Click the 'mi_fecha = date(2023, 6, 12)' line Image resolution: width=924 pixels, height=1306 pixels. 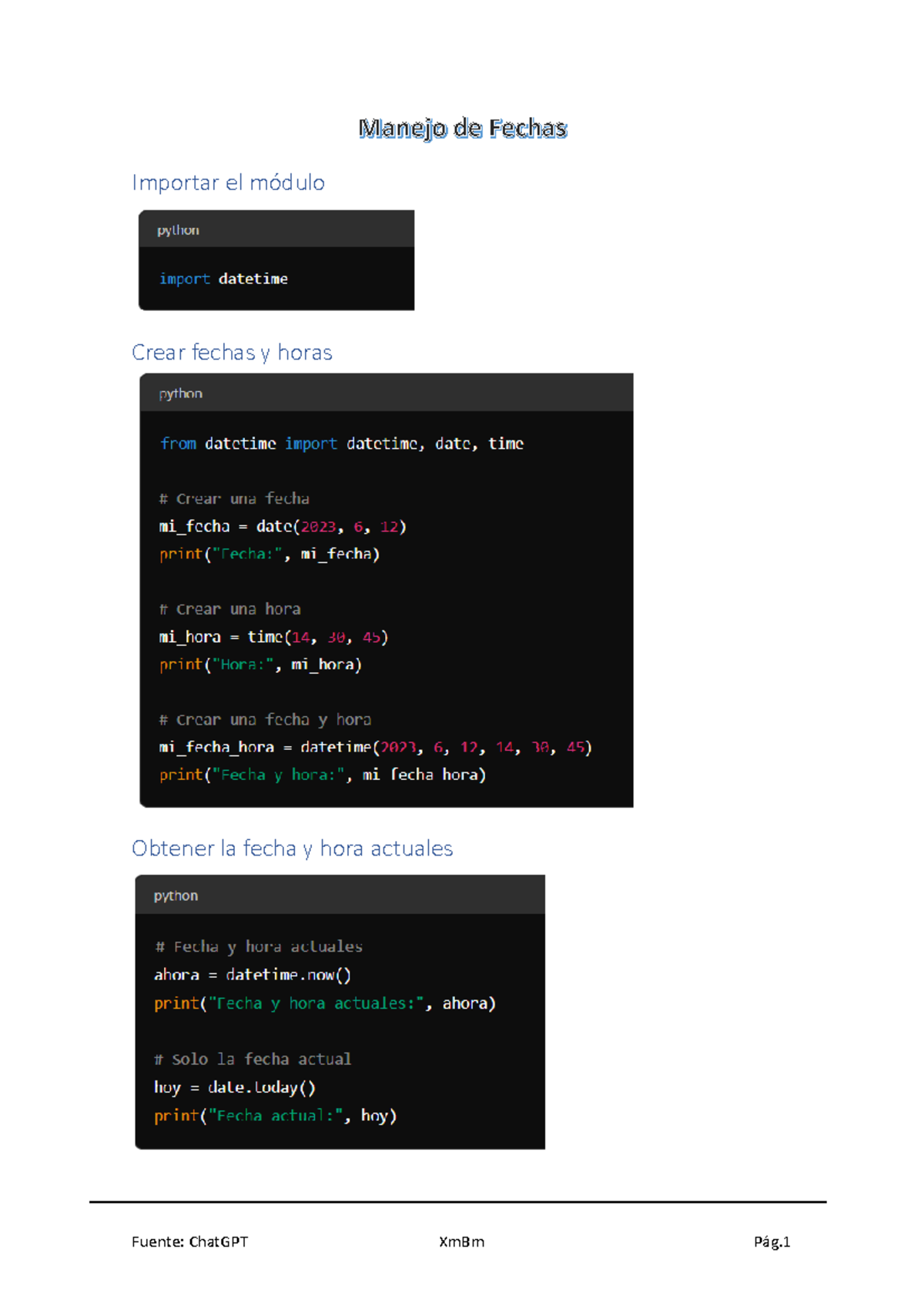[283, 527]
